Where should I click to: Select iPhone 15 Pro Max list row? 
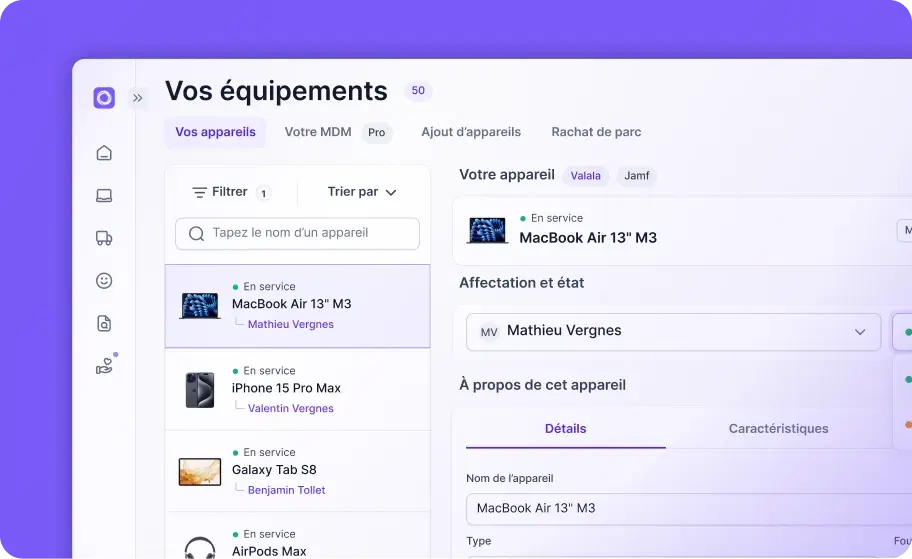point(297,389)
